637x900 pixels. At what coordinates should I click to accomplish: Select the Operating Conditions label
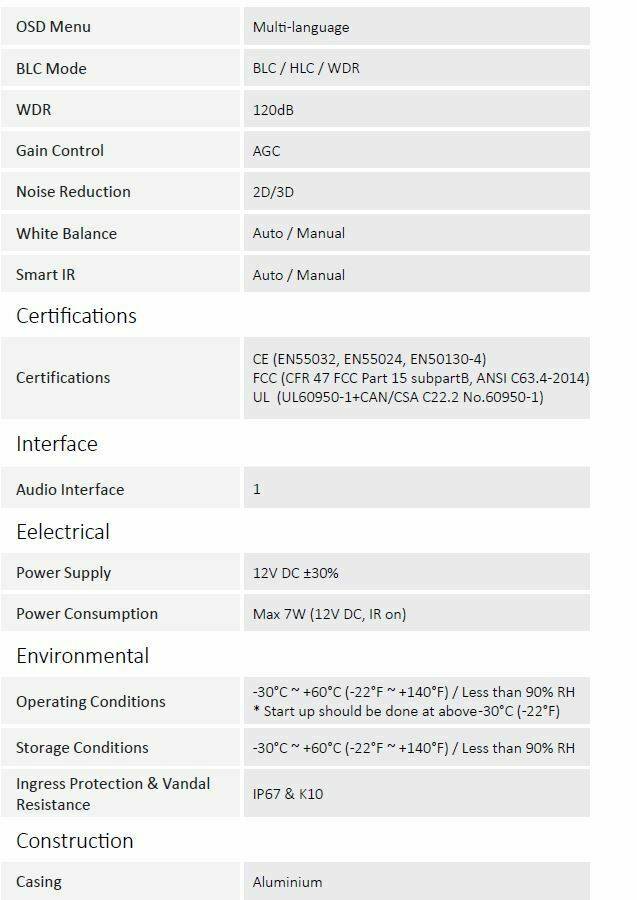[x=91, y=701]
